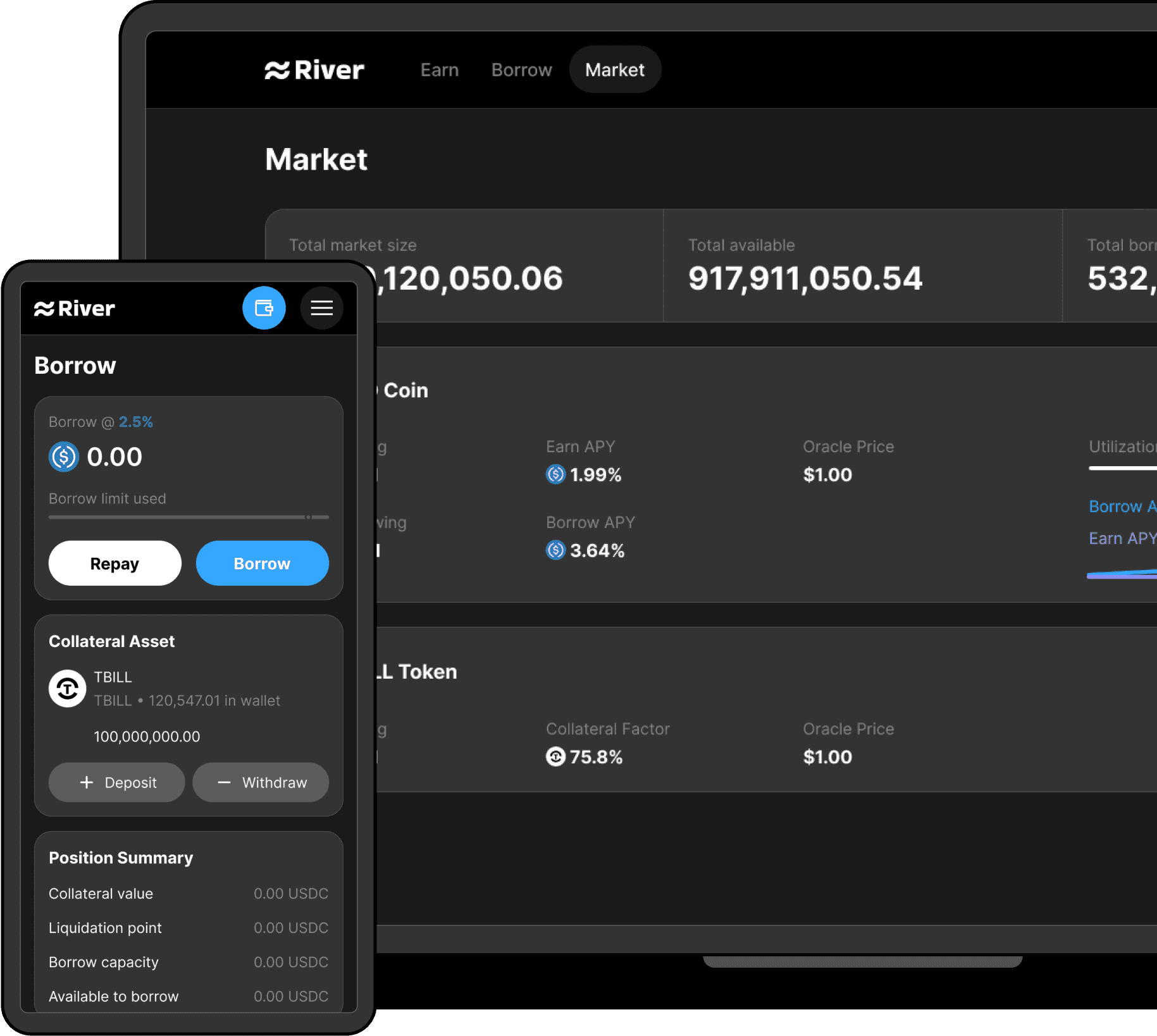Click the Borrow APY 3.64% value
The height and width of the screenshot is (1036, 1157).
click(x=597, y=551)
